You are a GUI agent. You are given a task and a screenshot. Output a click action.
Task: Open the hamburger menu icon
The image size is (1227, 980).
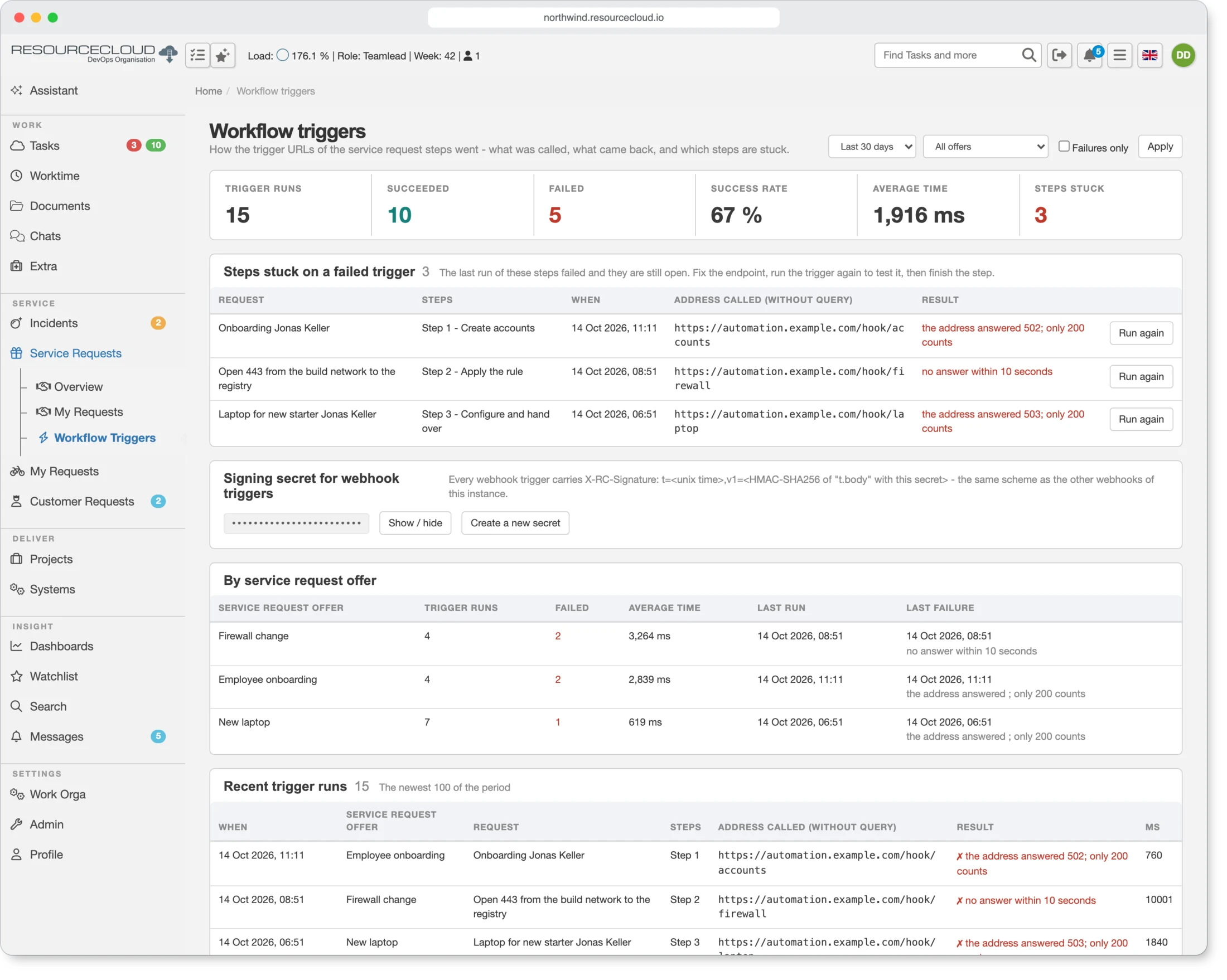tap(1119, 55)
